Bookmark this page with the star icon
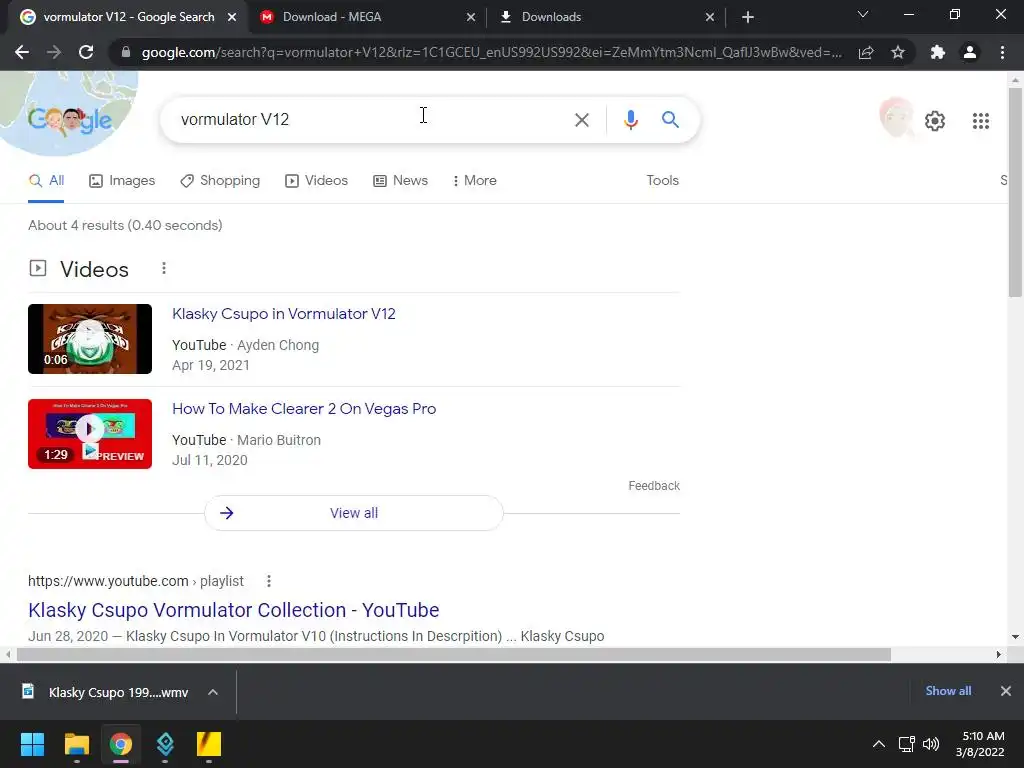The height and width of the screenshot is (768, 1024). [898, 52]
